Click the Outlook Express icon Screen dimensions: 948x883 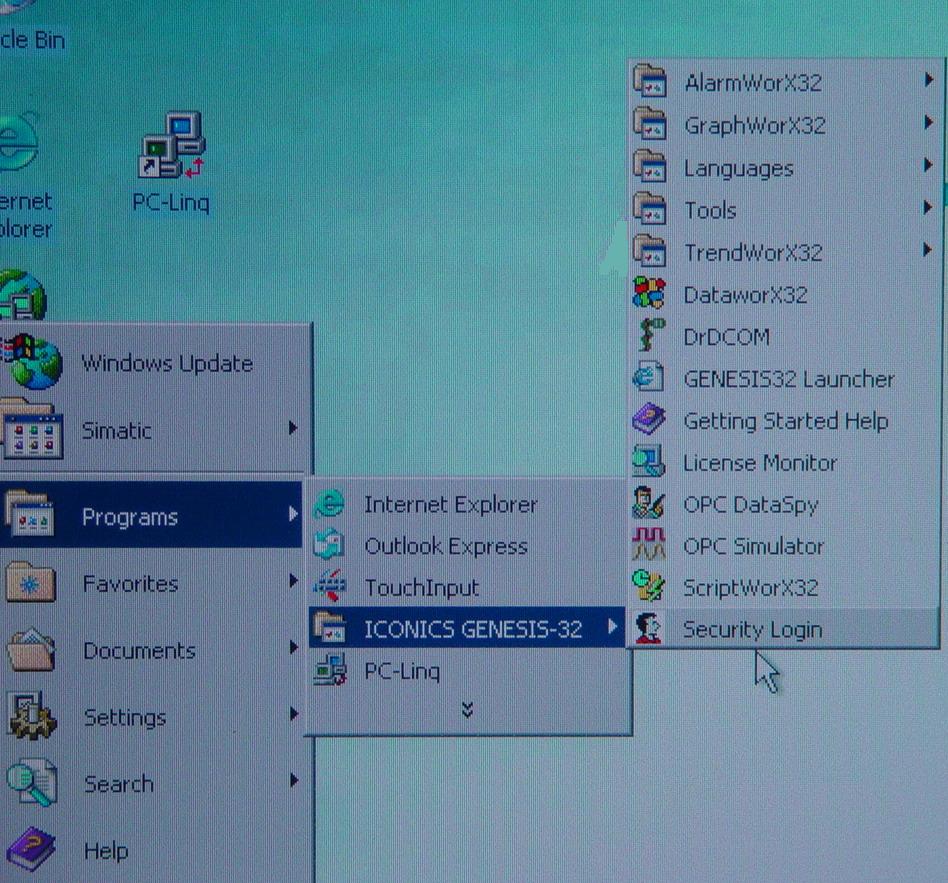coord(330,544)
